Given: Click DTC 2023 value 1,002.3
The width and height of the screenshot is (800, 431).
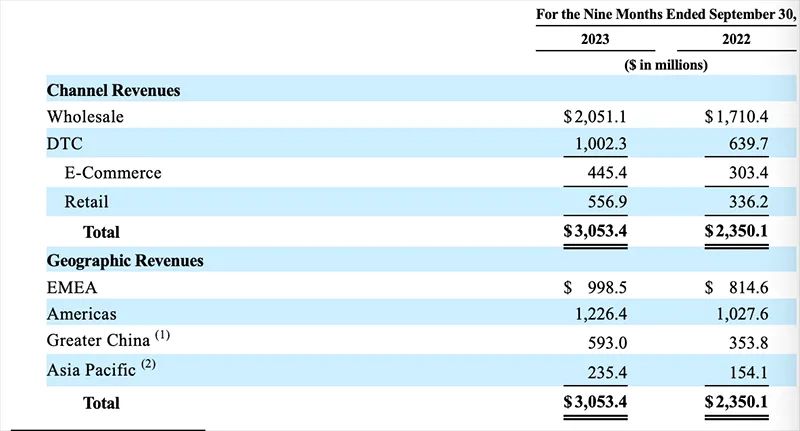Looking at the screenshot, I should pyautogui.click(x=601, y=144).
